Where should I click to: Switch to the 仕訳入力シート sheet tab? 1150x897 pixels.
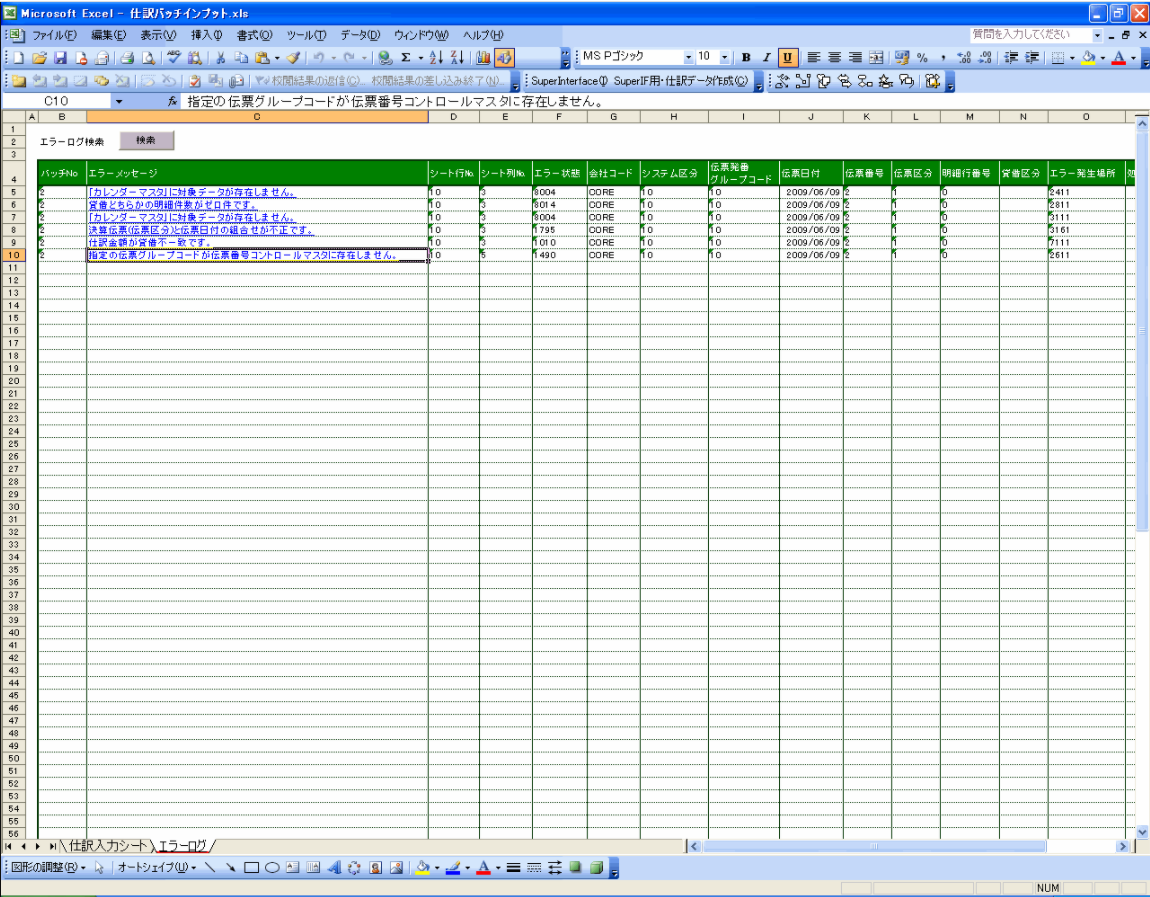pyautogui.click(x=108, y=846)
